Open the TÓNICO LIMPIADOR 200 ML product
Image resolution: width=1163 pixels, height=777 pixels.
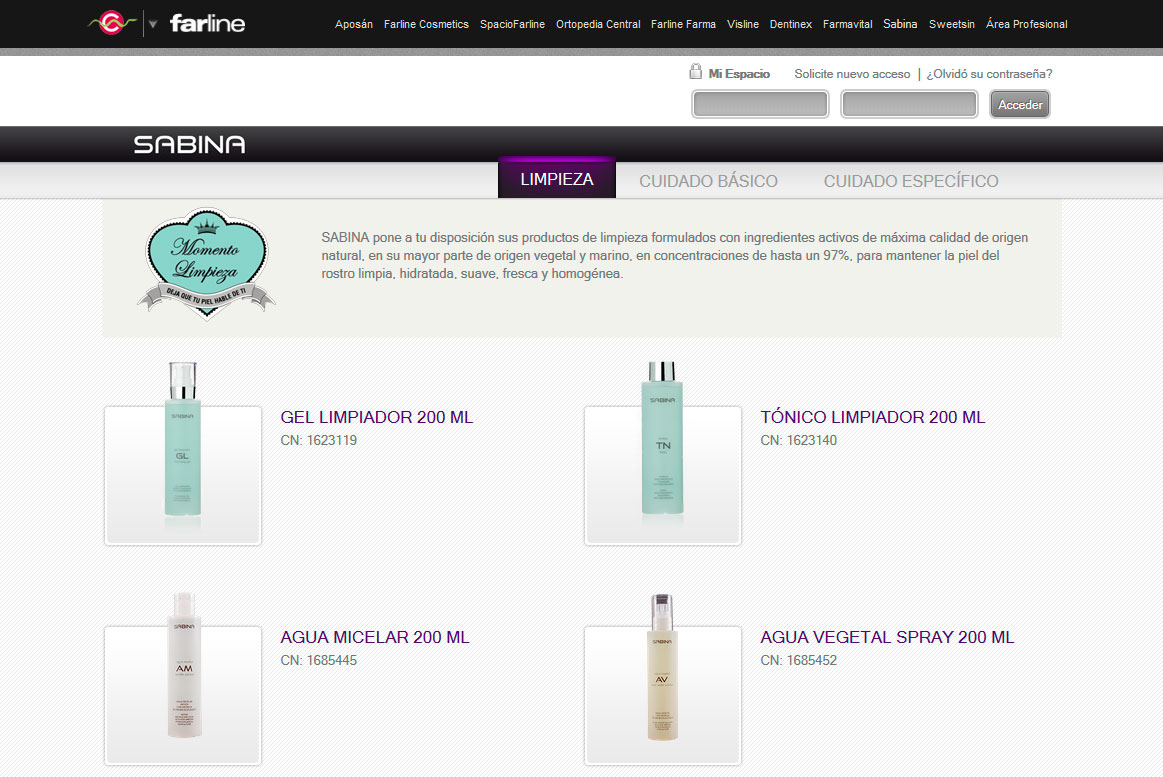pyautogui.click(x=872, y=417)
